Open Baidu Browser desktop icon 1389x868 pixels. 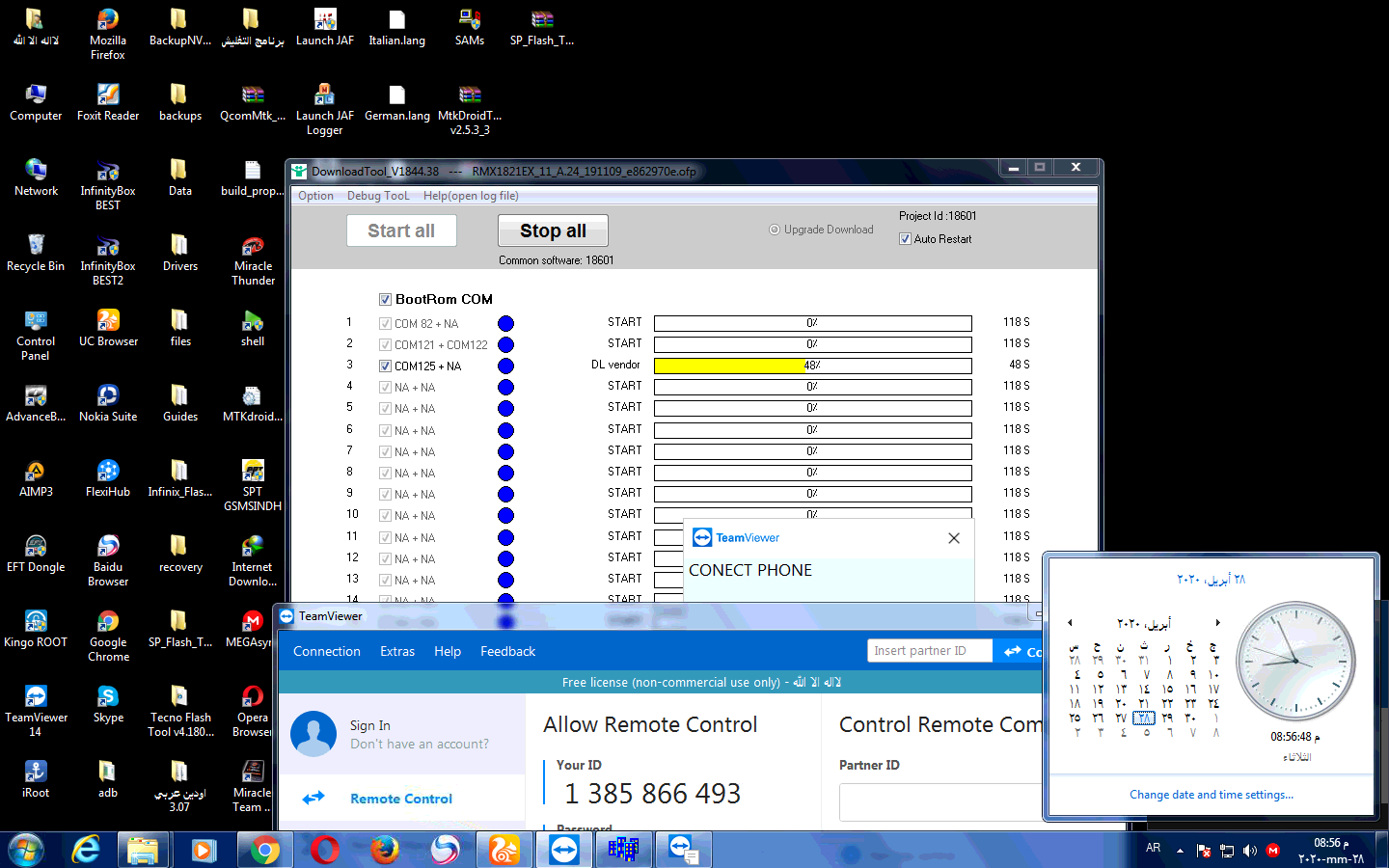(x=108, y=560)
